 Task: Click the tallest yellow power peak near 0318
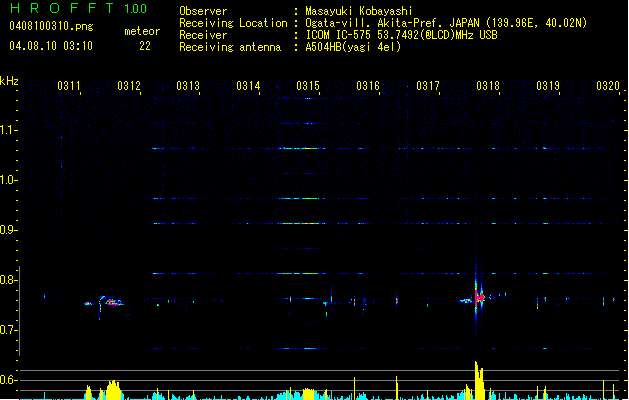point(479,380)
